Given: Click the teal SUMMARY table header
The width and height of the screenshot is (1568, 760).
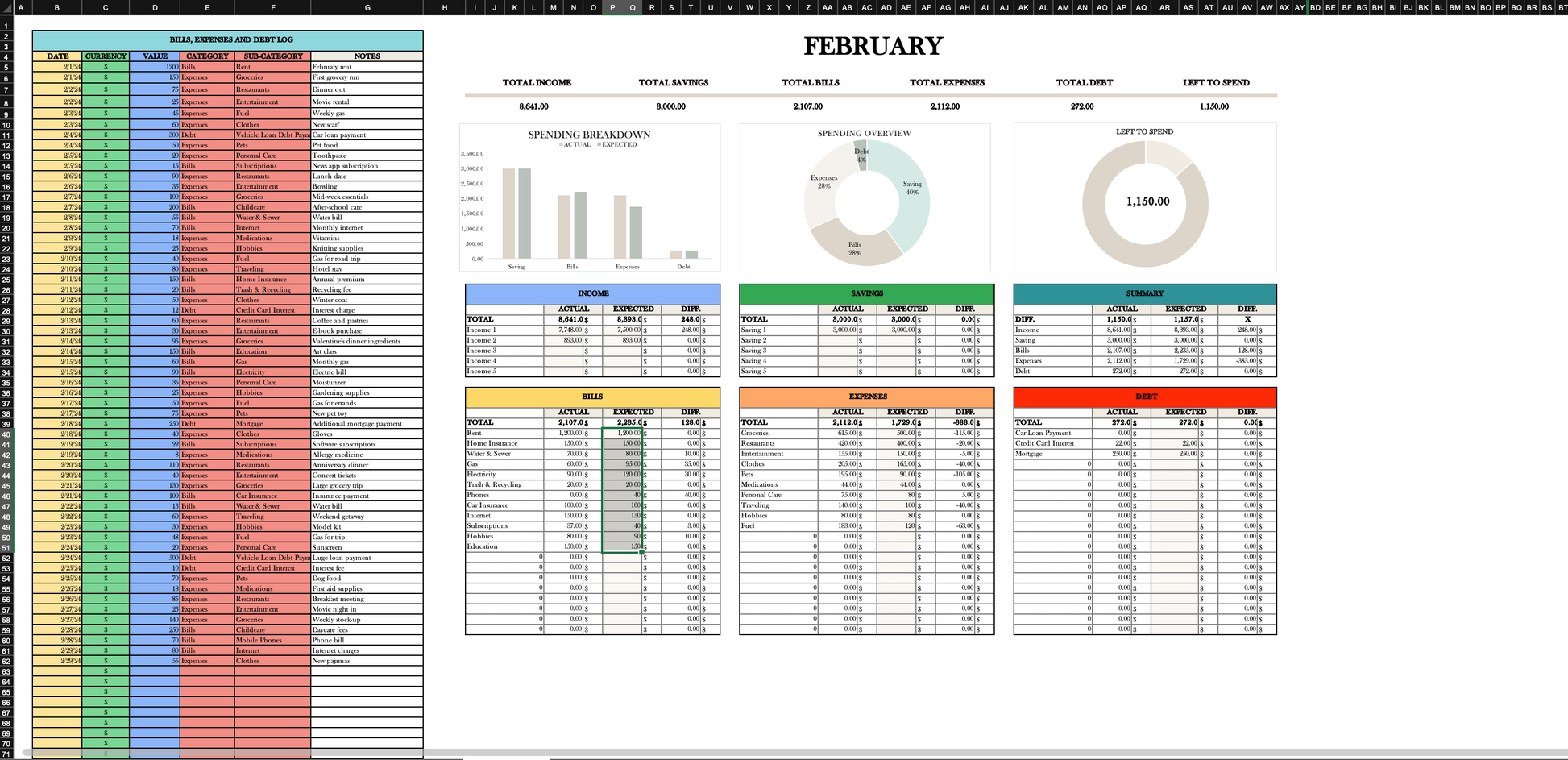Looking at the screenshot, I should coord(1145,293).
